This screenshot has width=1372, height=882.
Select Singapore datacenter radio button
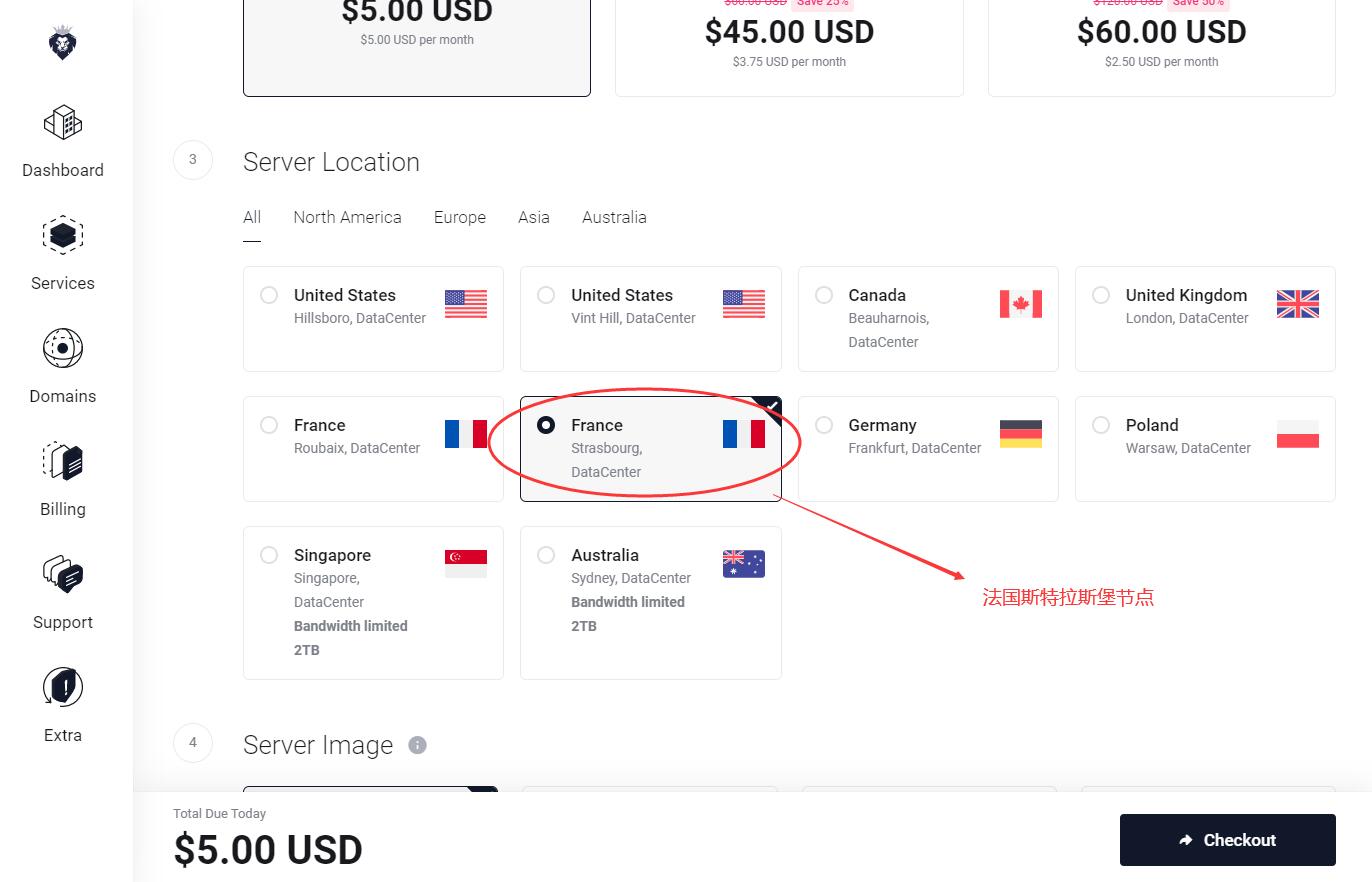click(269, 555)
